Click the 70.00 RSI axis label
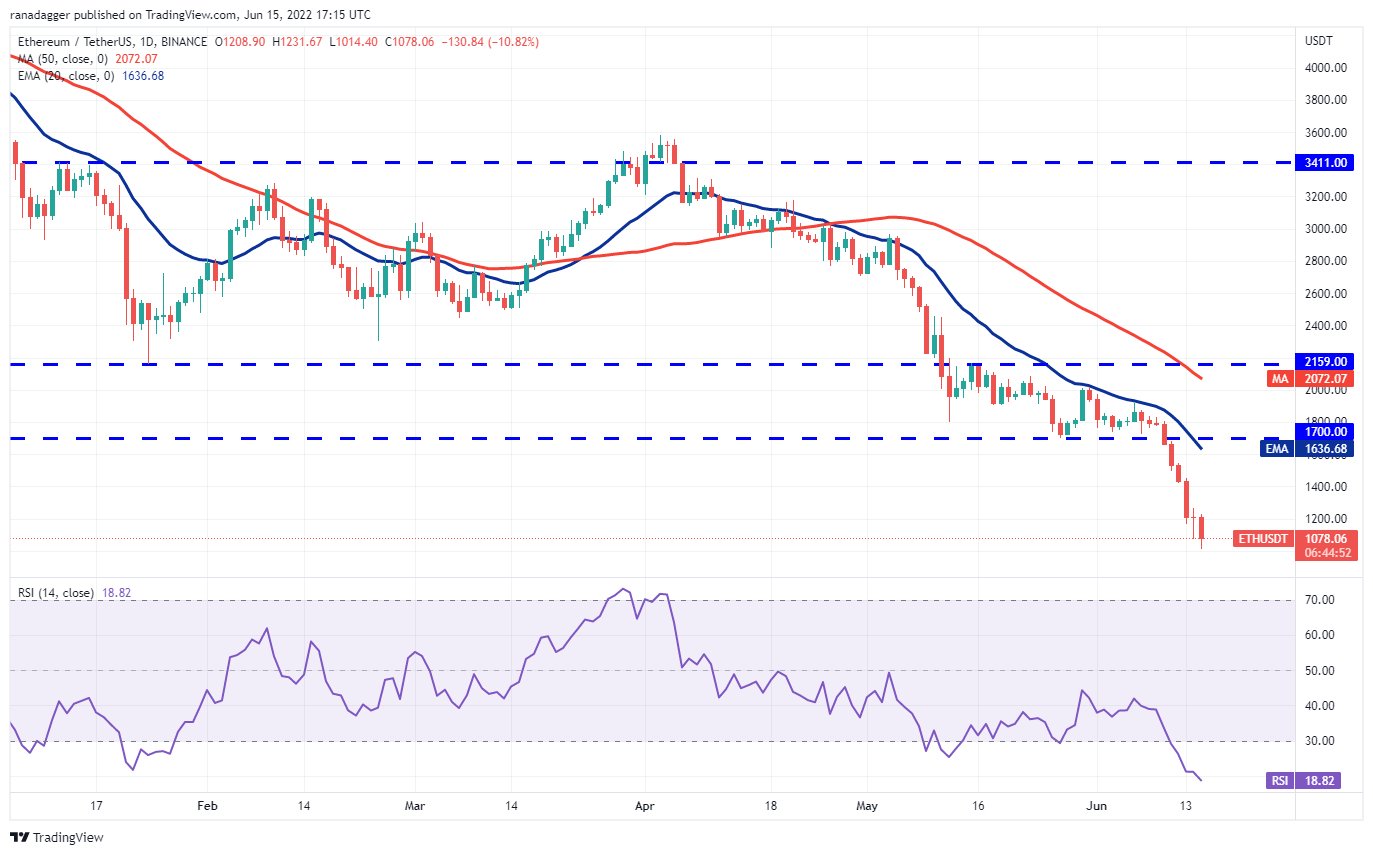 point(1320,599)
